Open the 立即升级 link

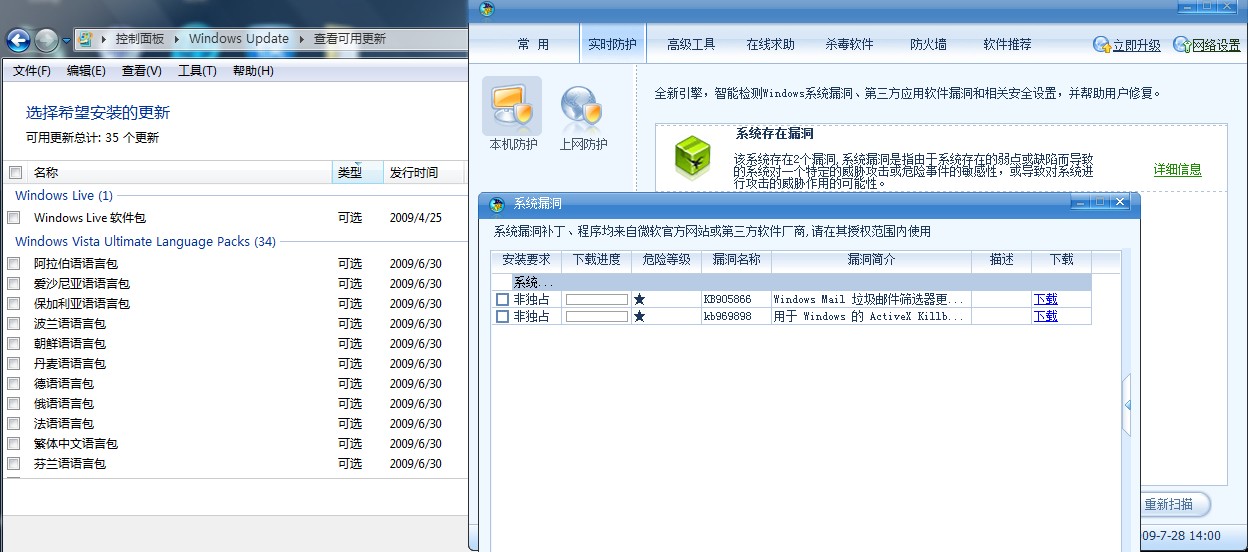coord(1137,45)
